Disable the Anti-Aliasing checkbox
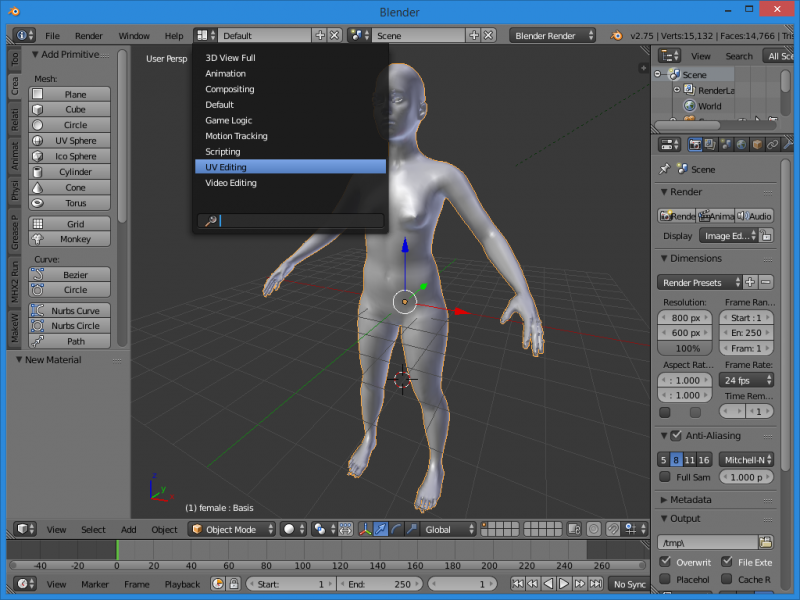The image size is (800, 600). pyautogui.click(x=675, y=436)
